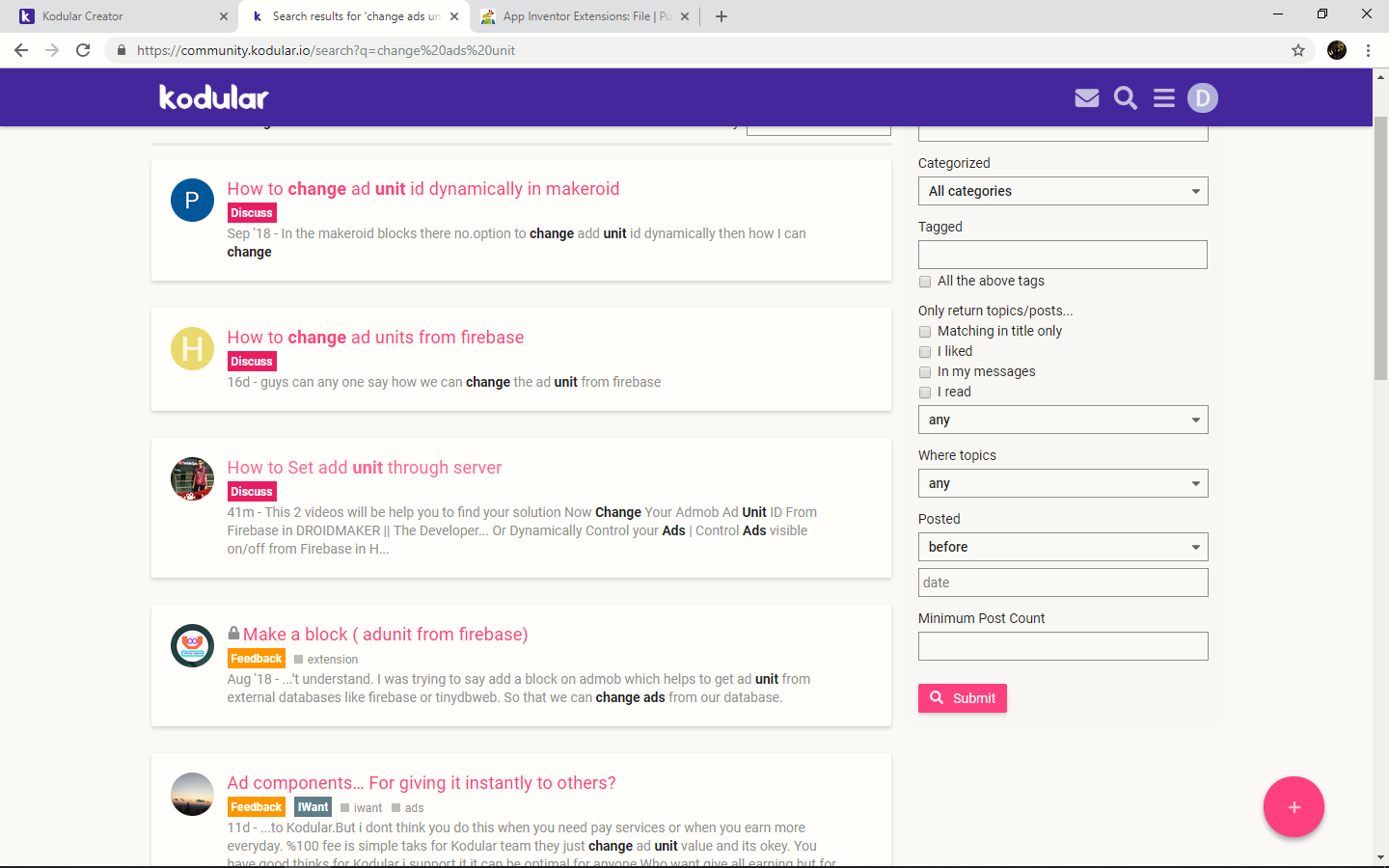Go back with browser back arrow

click(x=21, y=50)
